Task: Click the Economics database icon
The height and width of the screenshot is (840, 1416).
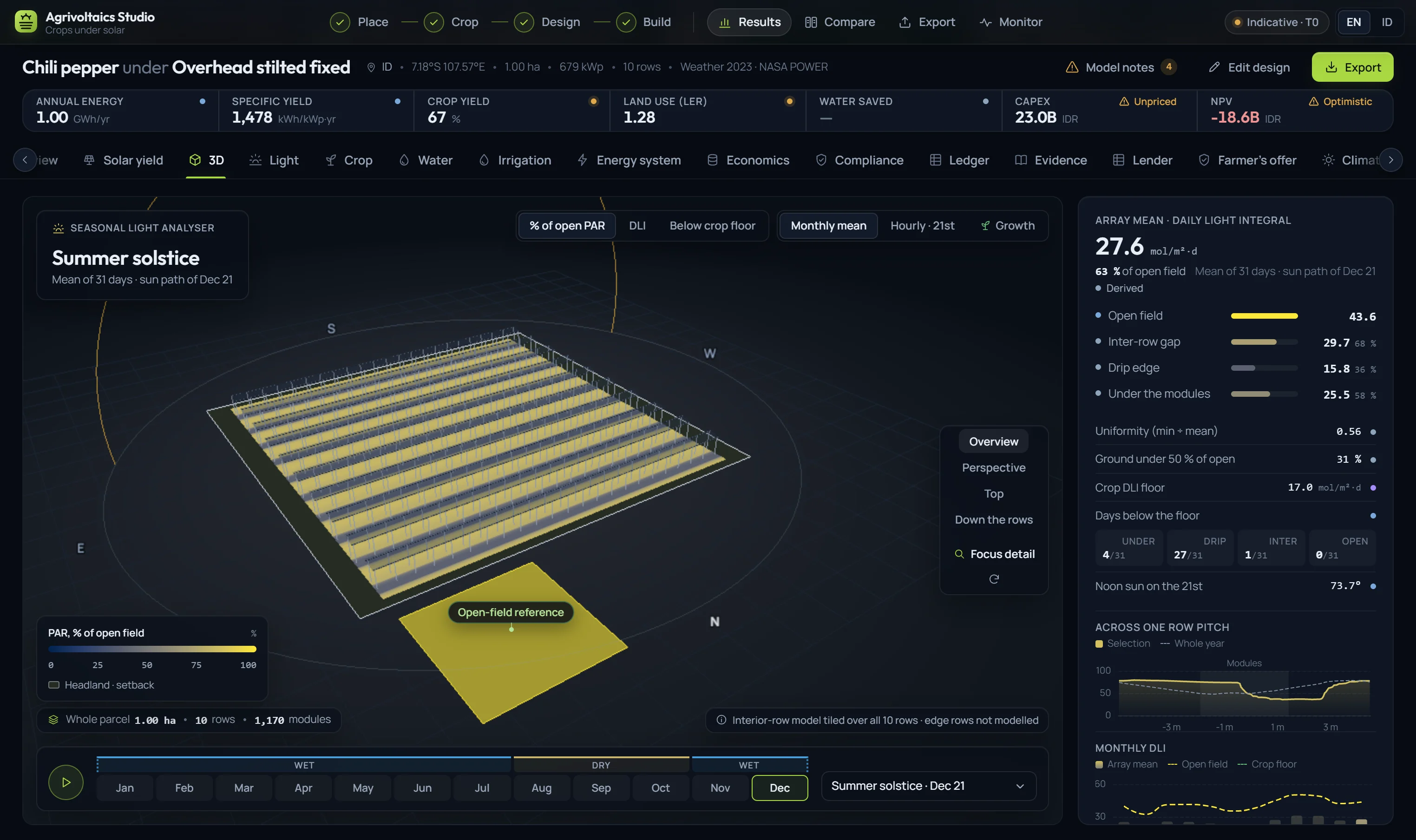Action: pos(712,160)
